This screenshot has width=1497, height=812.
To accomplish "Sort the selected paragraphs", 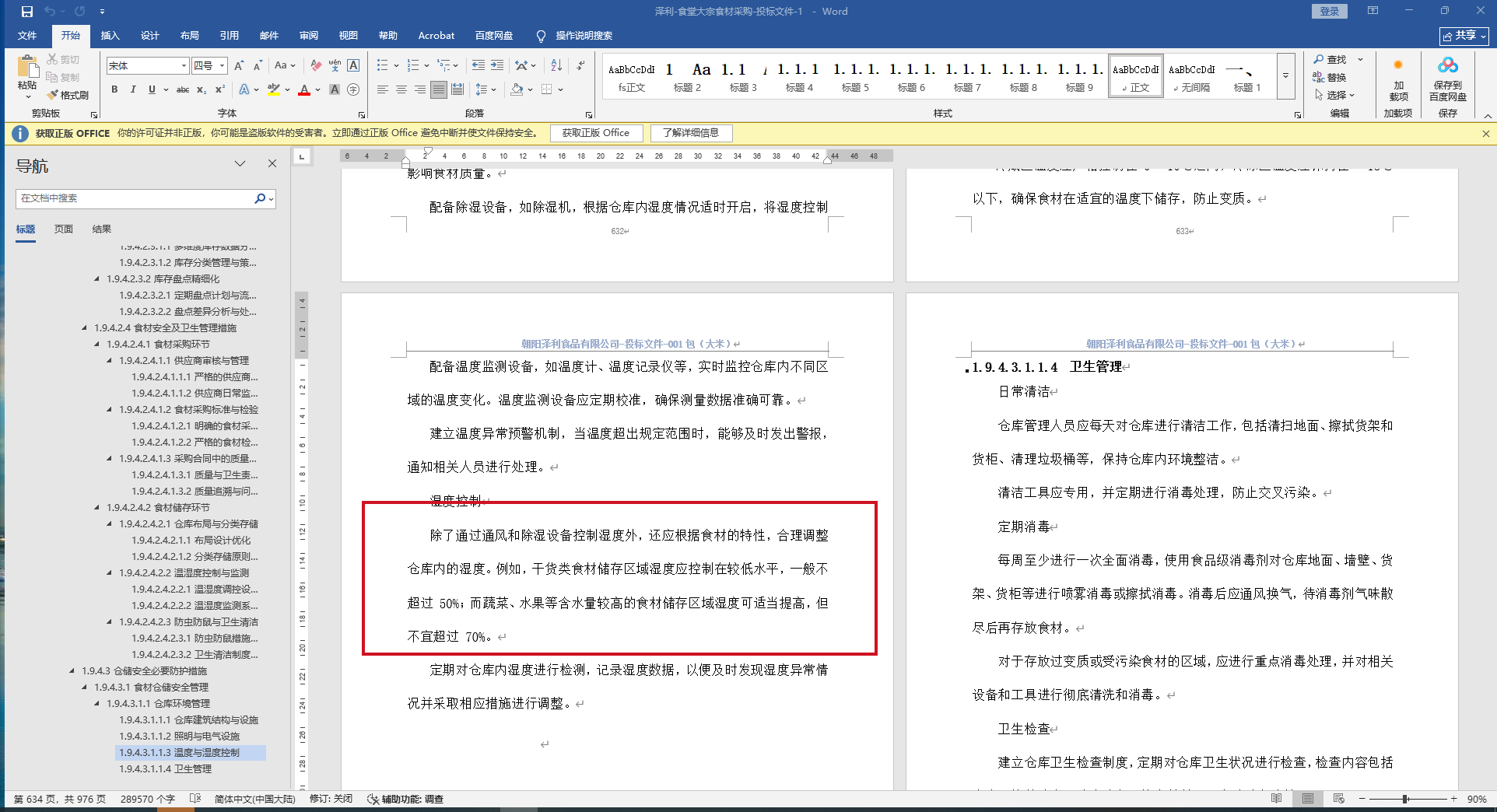I will [556, 65].
